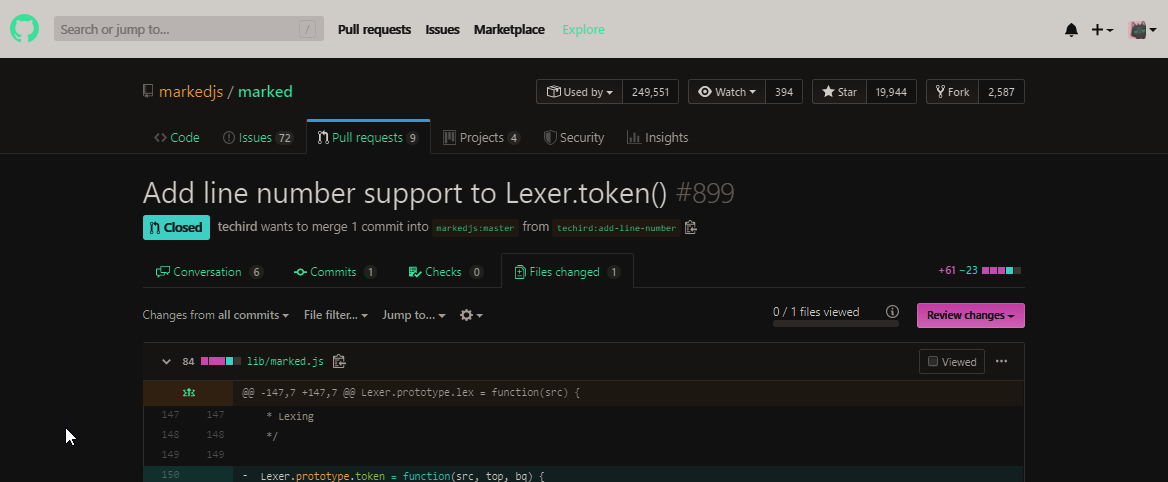Open the Review changes dropdown
1168x482 pixels.
970,316
